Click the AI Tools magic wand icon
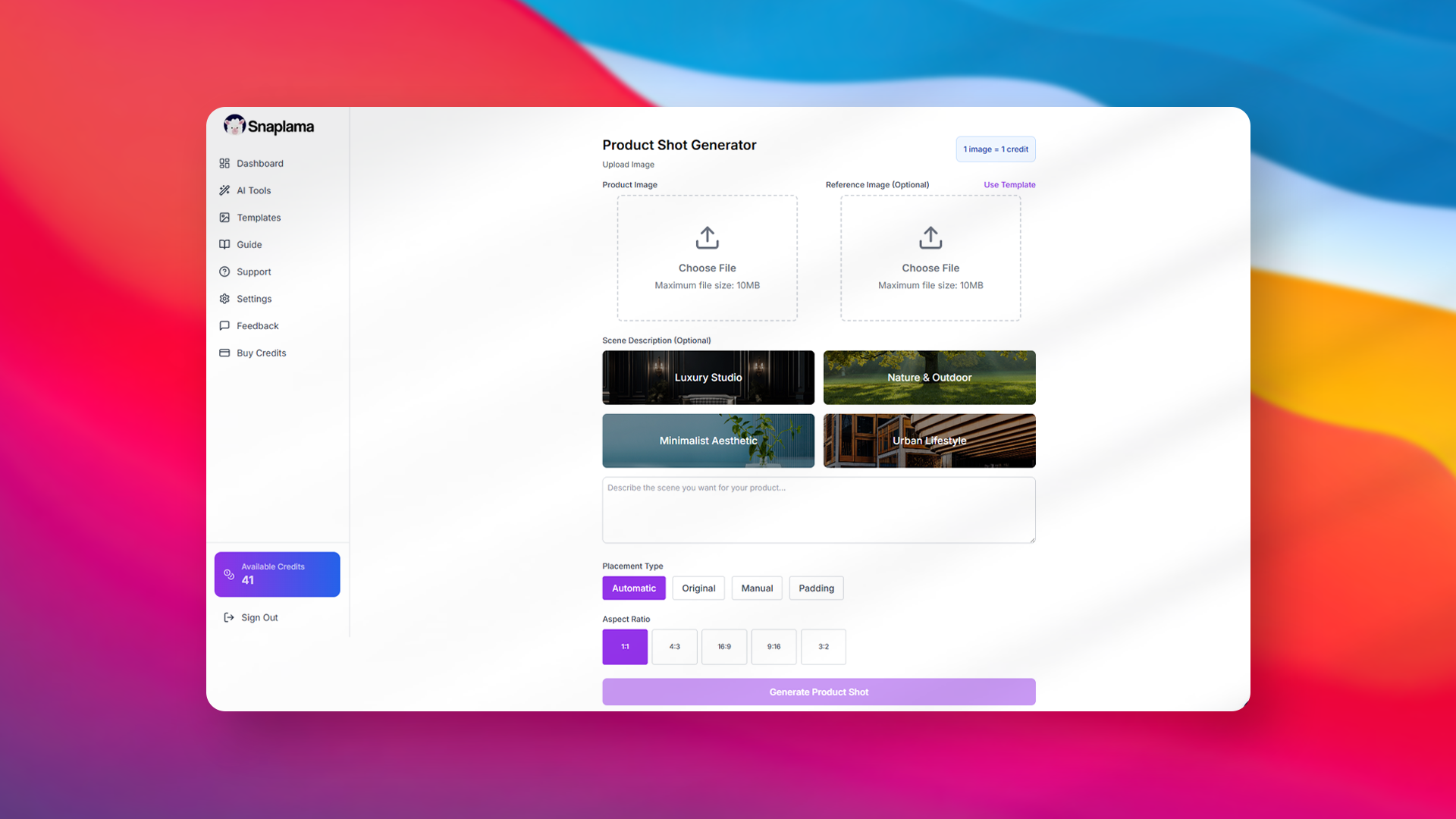 pyautogui.click(x=224, y=190)
